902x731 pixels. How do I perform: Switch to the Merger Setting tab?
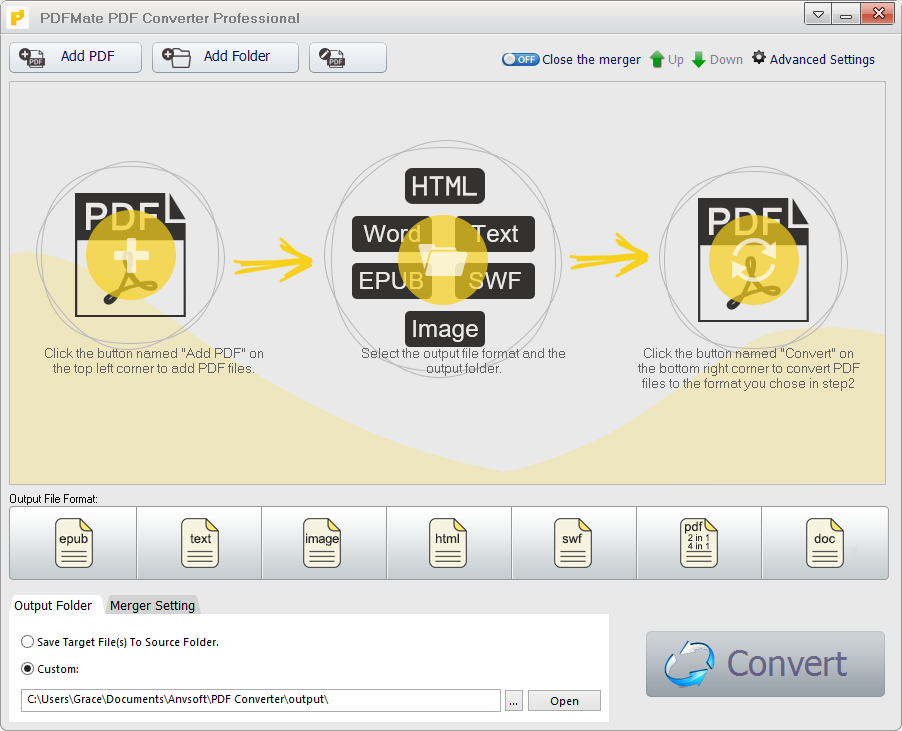[152, 606]
